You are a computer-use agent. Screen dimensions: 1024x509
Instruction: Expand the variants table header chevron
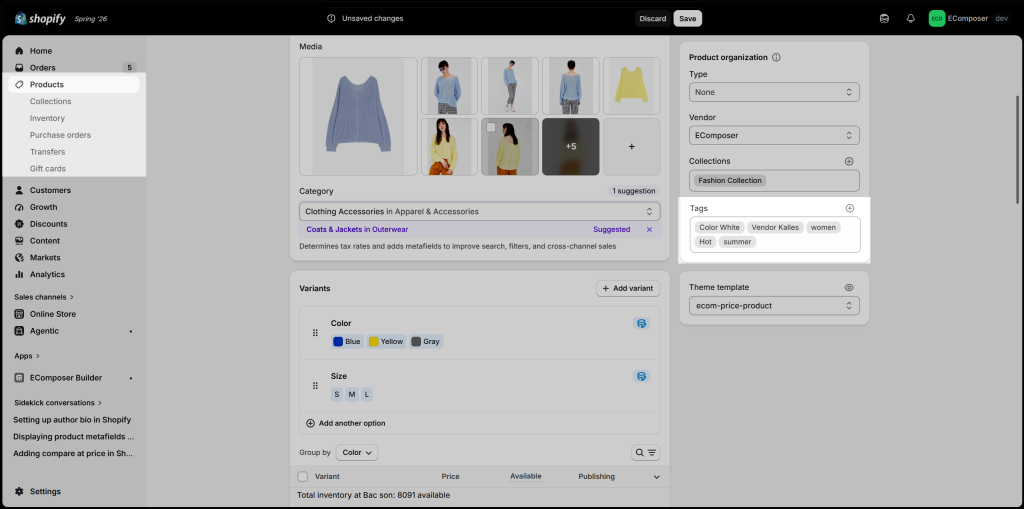tap(656, 477)
